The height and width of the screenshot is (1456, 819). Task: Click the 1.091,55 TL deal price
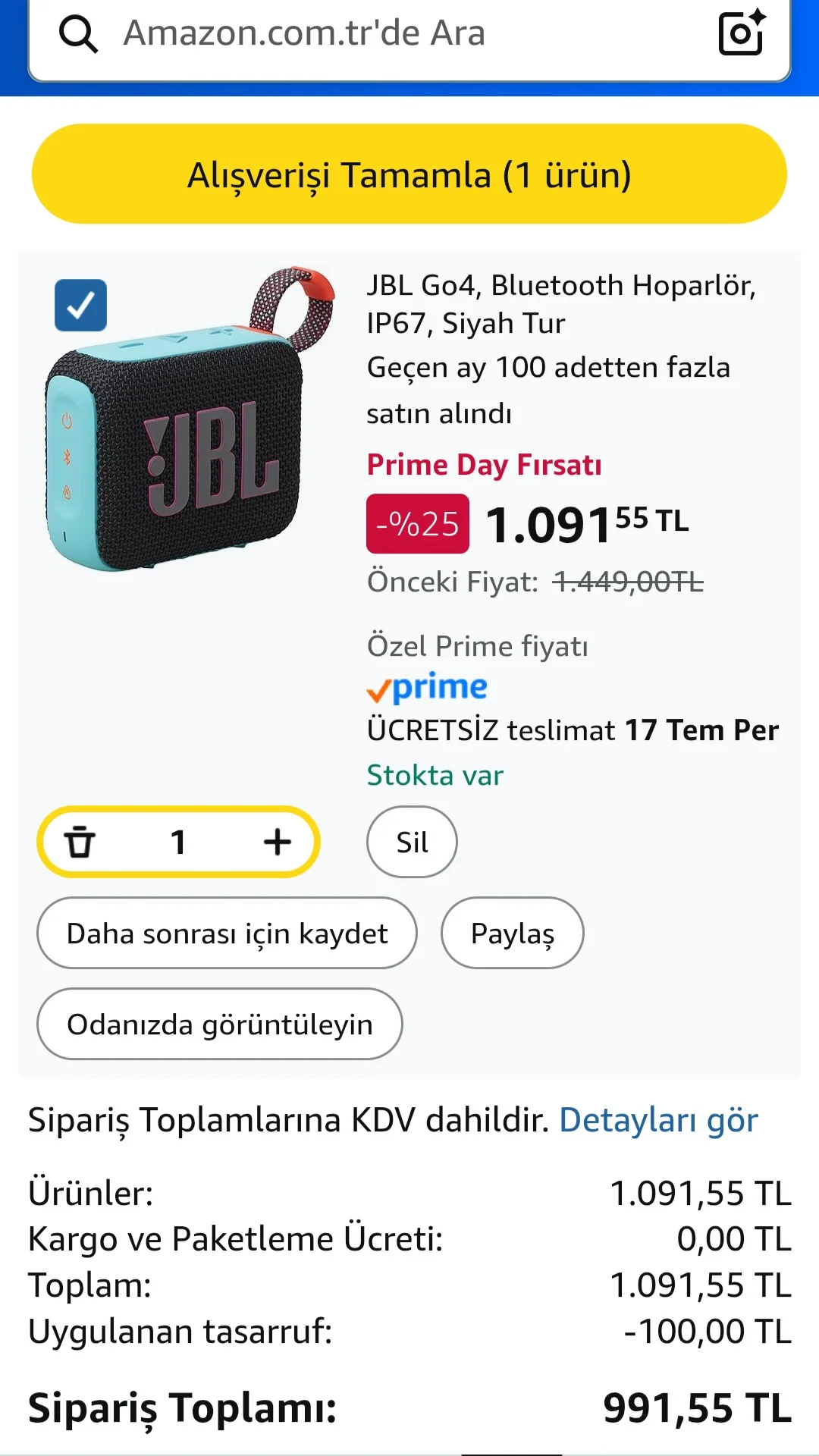coord(587,524)
